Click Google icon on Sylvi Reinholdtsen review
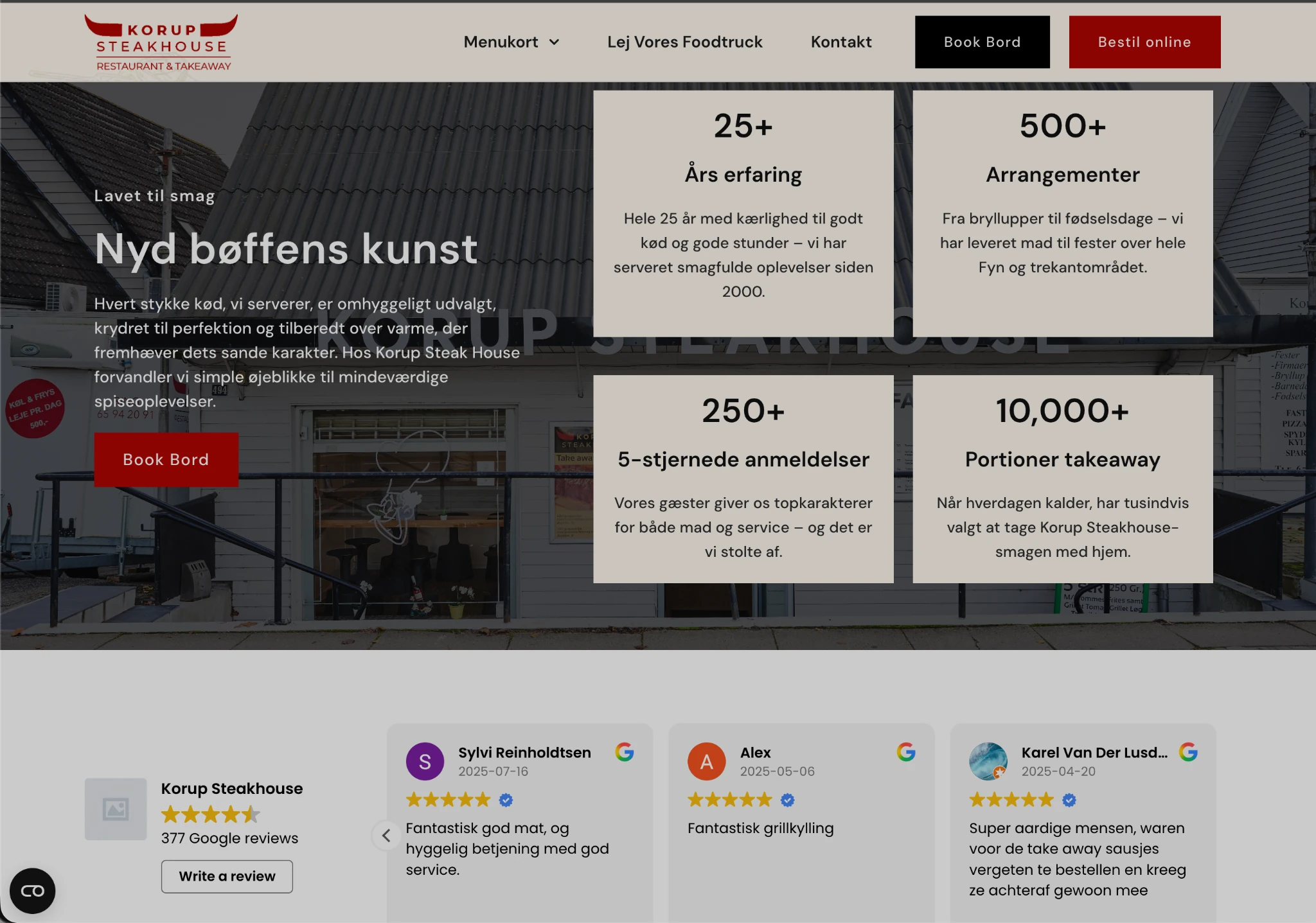Image resolution: width=1316 pixels, height=923 pixels. click(625, 752)
